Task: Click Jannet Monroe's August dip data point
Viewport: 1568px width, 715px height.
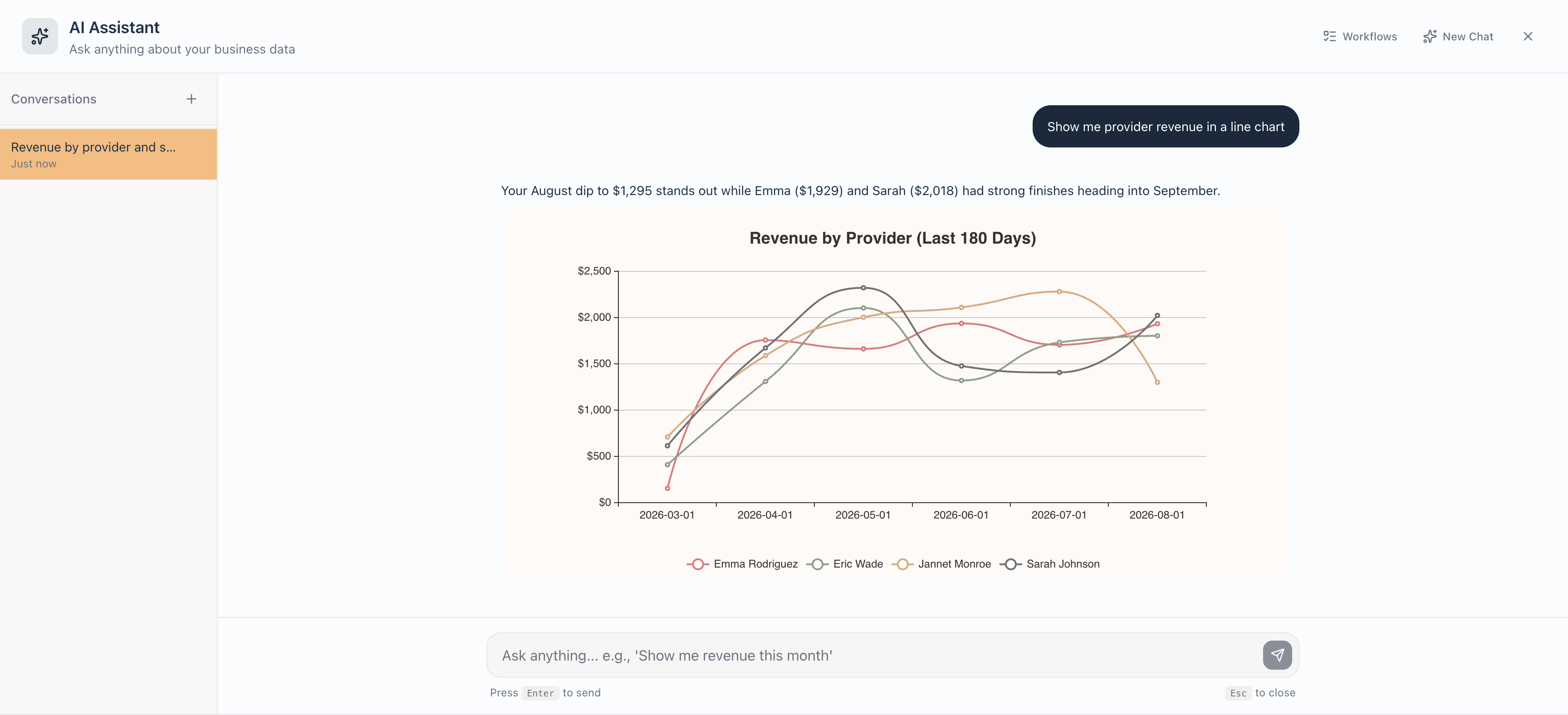Action: [1157, 382]
